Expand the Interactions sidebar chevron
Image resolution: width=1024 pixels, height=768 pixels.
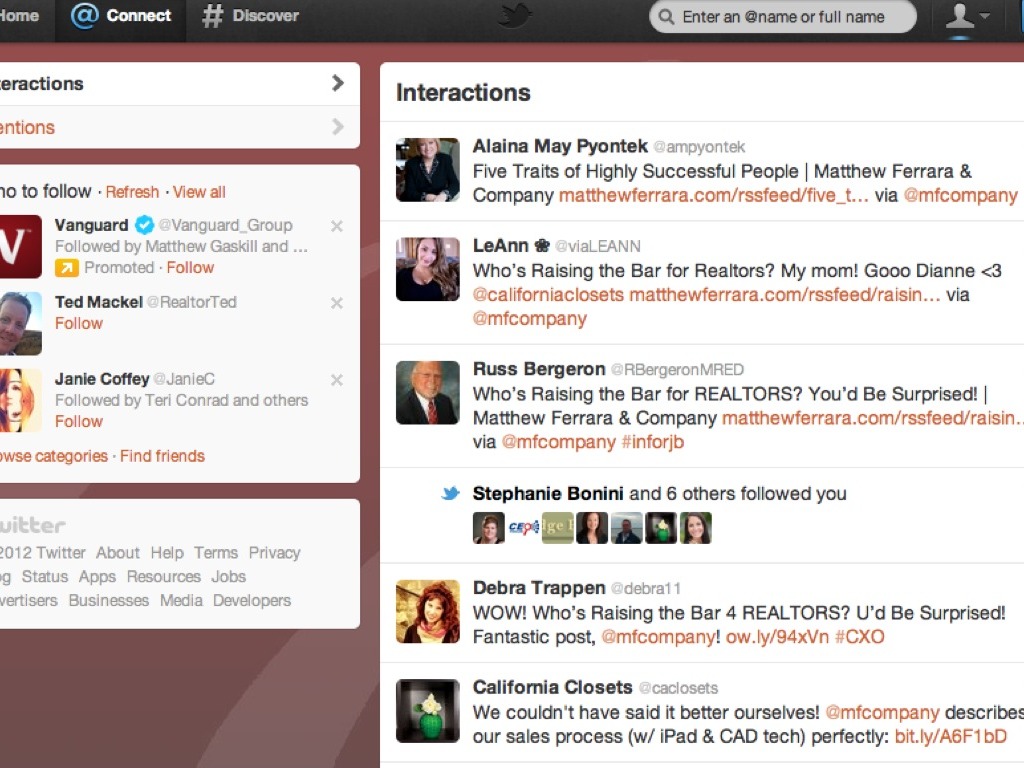[x=337, y=84]
